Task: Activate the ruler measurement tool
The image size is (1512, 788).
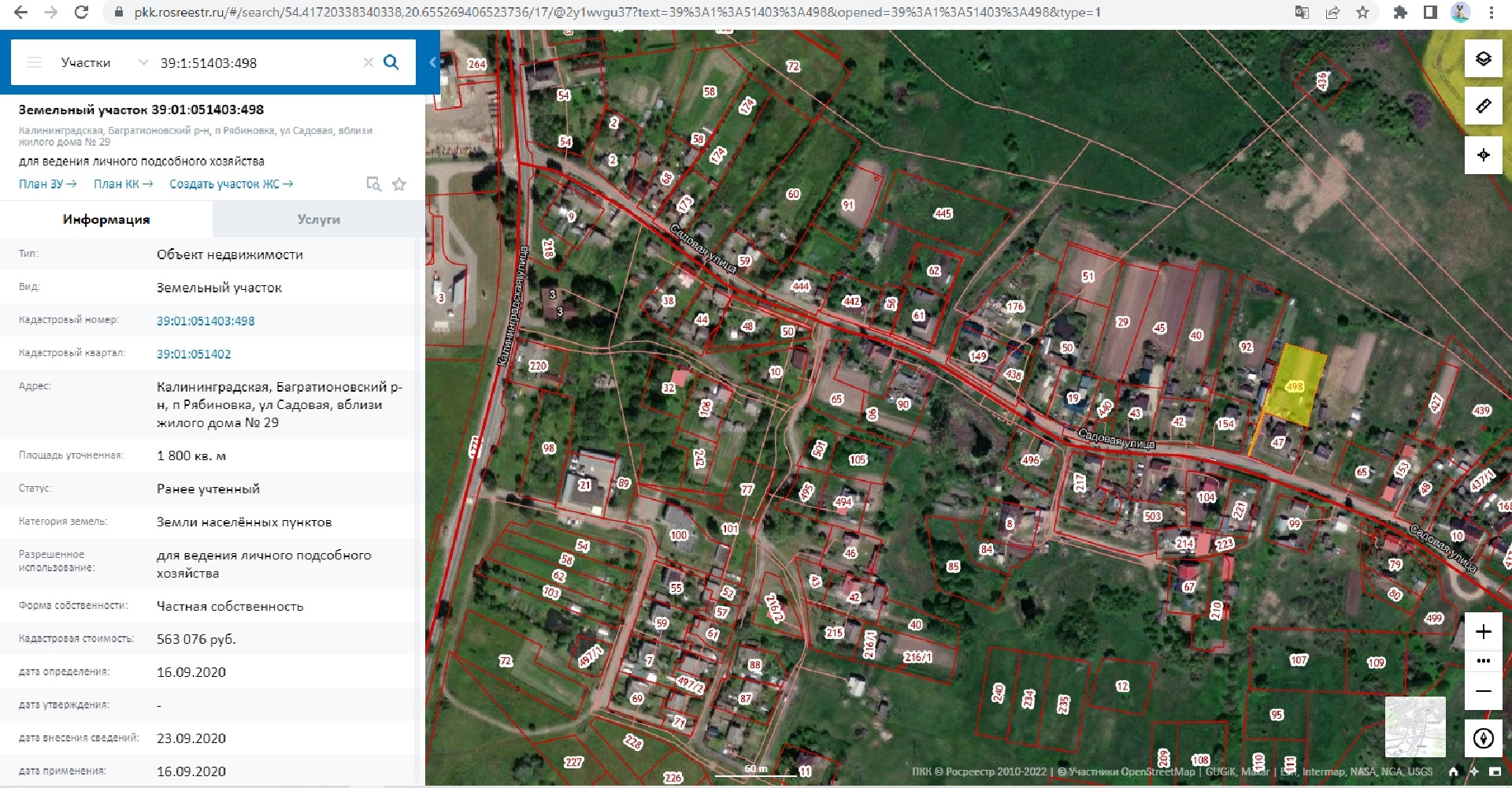Action: point(1483,106)
